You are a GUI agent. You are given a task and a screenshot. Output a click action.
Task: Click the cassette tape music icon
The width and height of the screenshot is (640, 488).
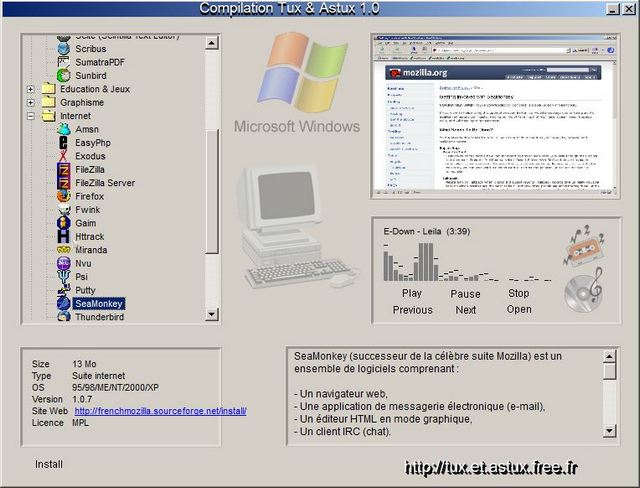(x=584, y=246)
